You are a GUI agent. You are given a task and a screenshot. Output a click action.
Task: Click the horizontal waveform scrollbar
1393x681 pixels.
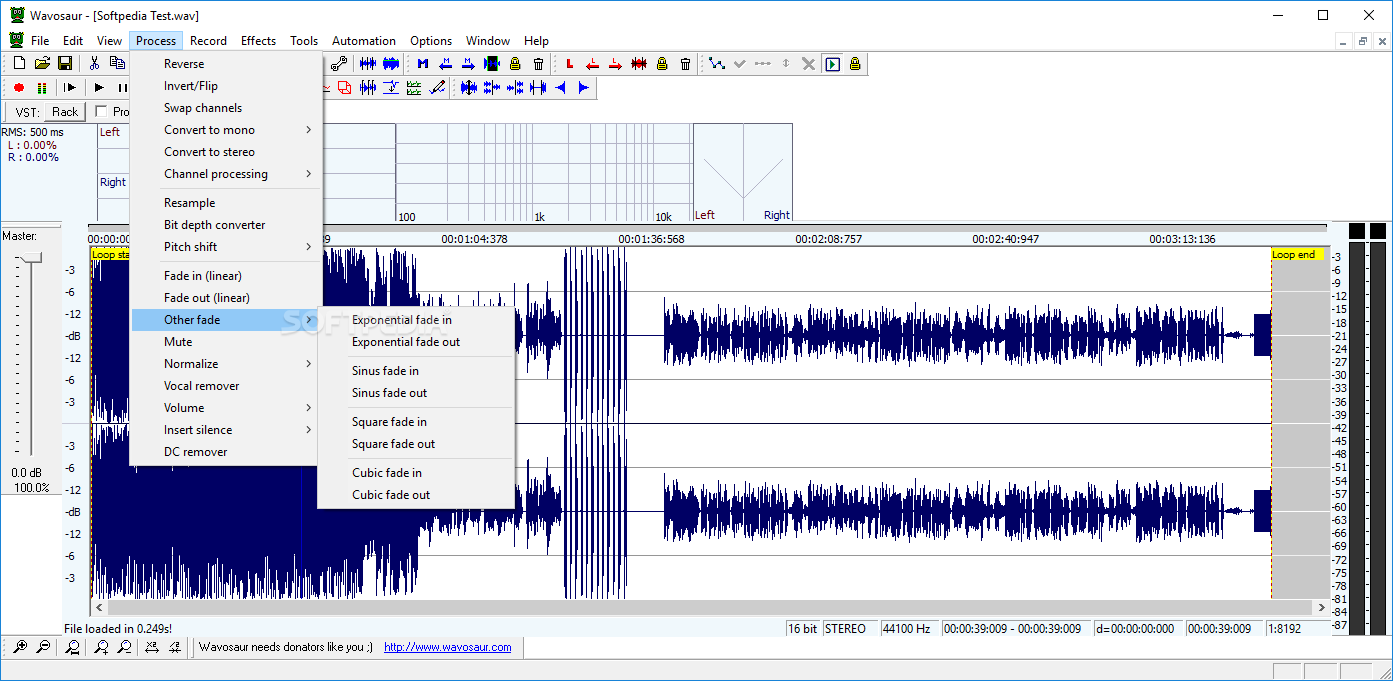click(x=710, y=607)
